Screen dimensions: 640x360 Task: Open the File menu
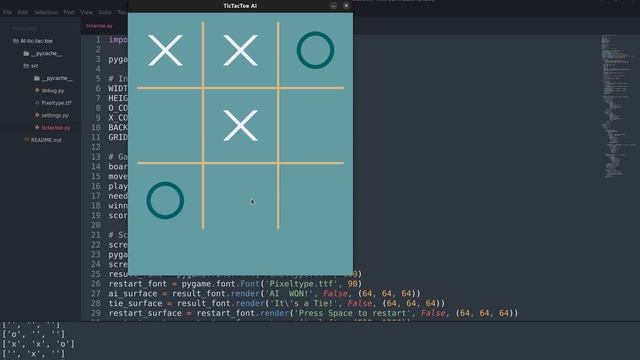pos(7,12)
